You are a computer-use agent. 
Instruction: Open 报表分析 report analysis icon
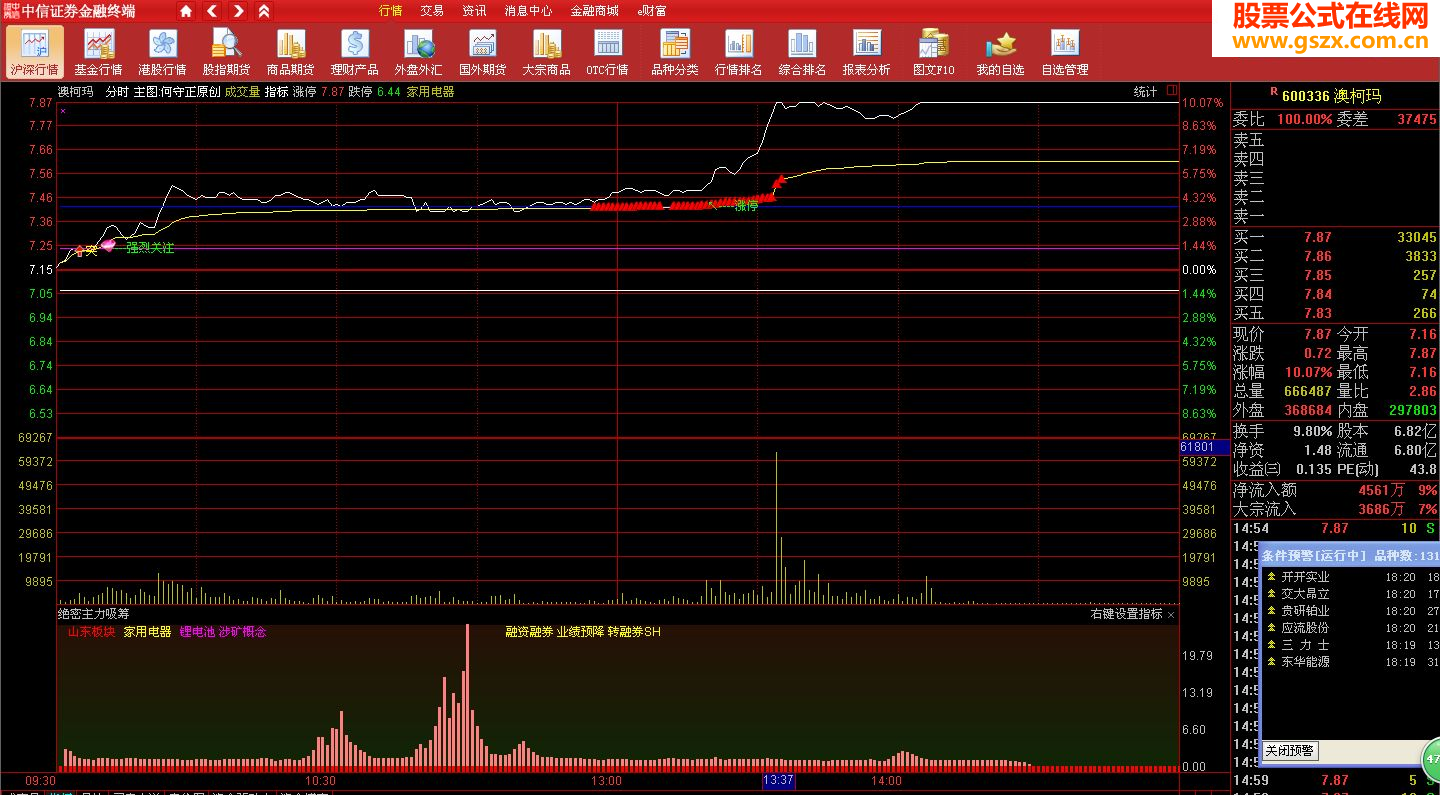coord(866,52)
